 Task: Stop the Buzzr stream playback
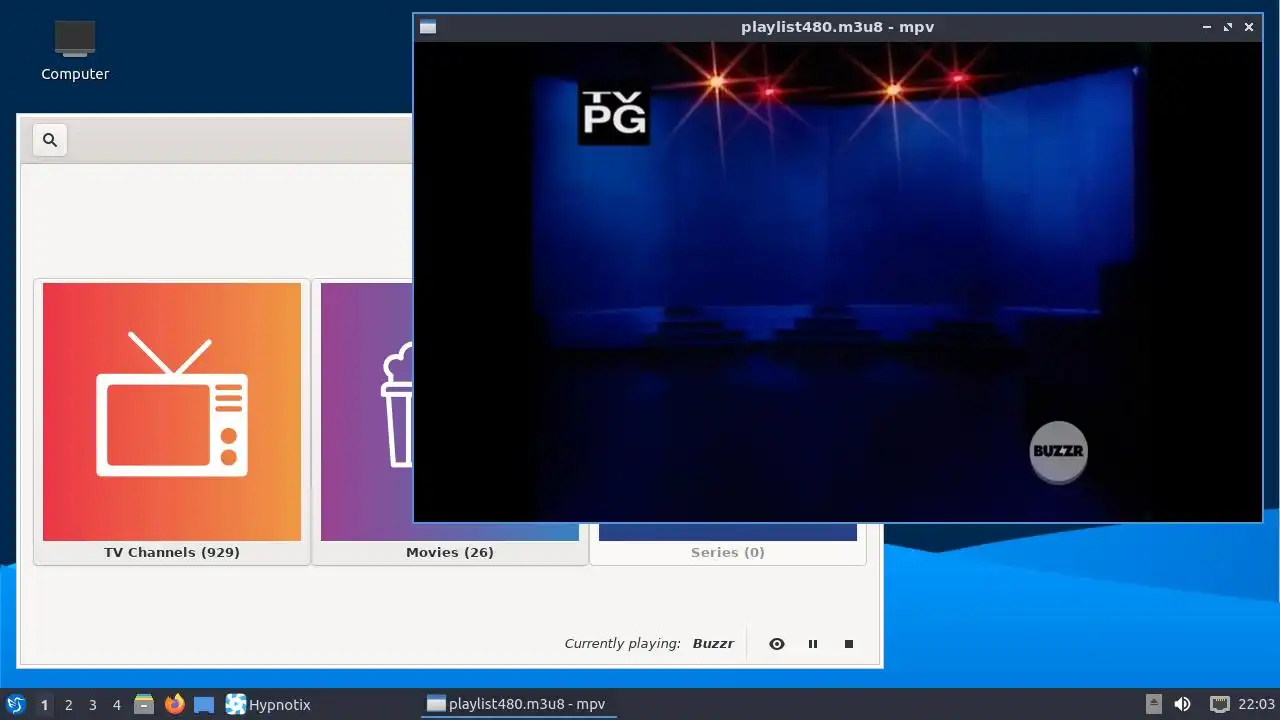849,644
